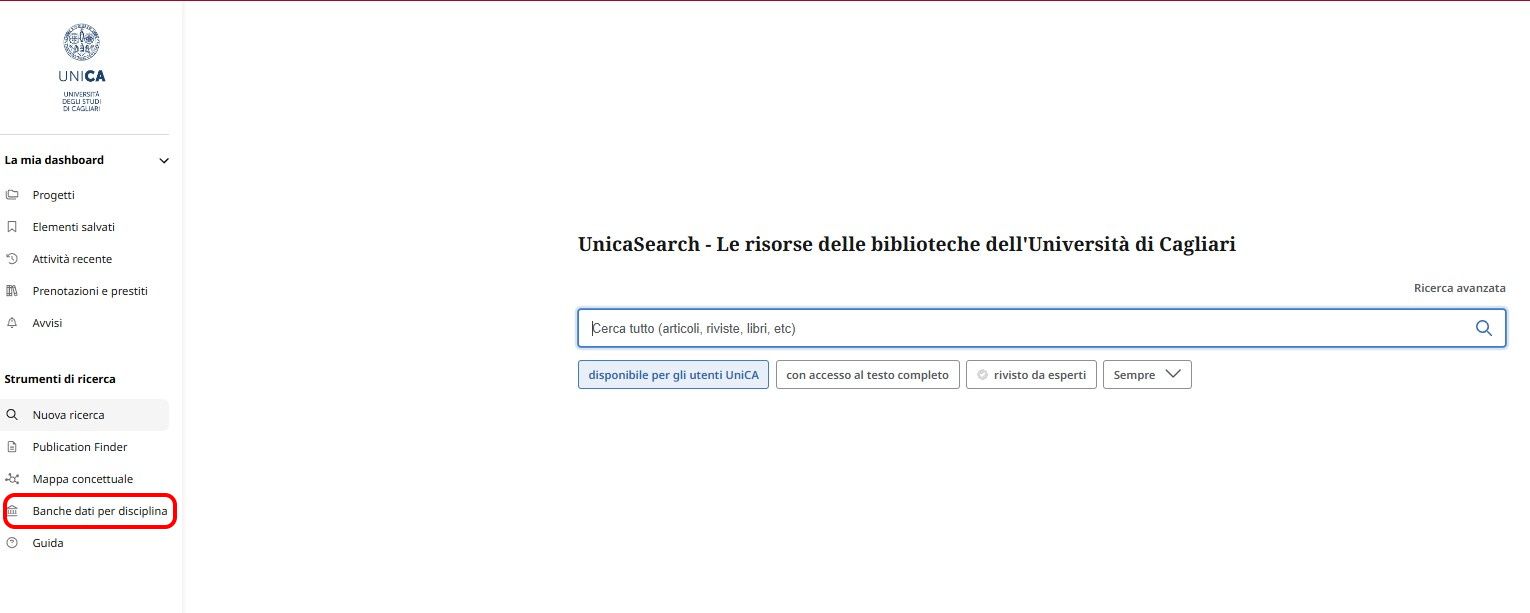The width and height of the screenshot is (1530, 613).
Task: Enable the 'rivisto da esperti' filter
Action: click(x=1031, y=375)
